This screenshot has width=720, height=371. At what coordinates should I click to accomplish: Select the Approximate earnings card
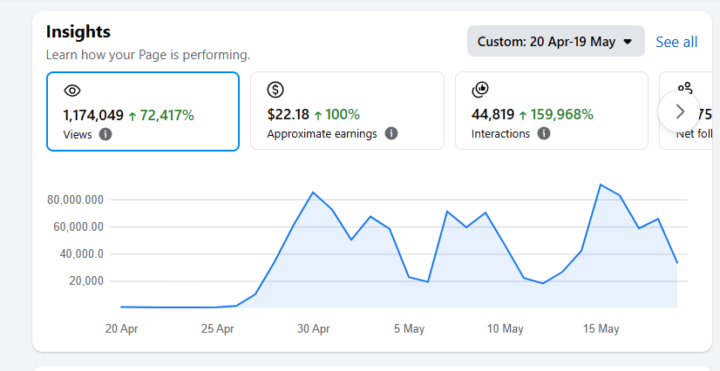coord(347,111)
